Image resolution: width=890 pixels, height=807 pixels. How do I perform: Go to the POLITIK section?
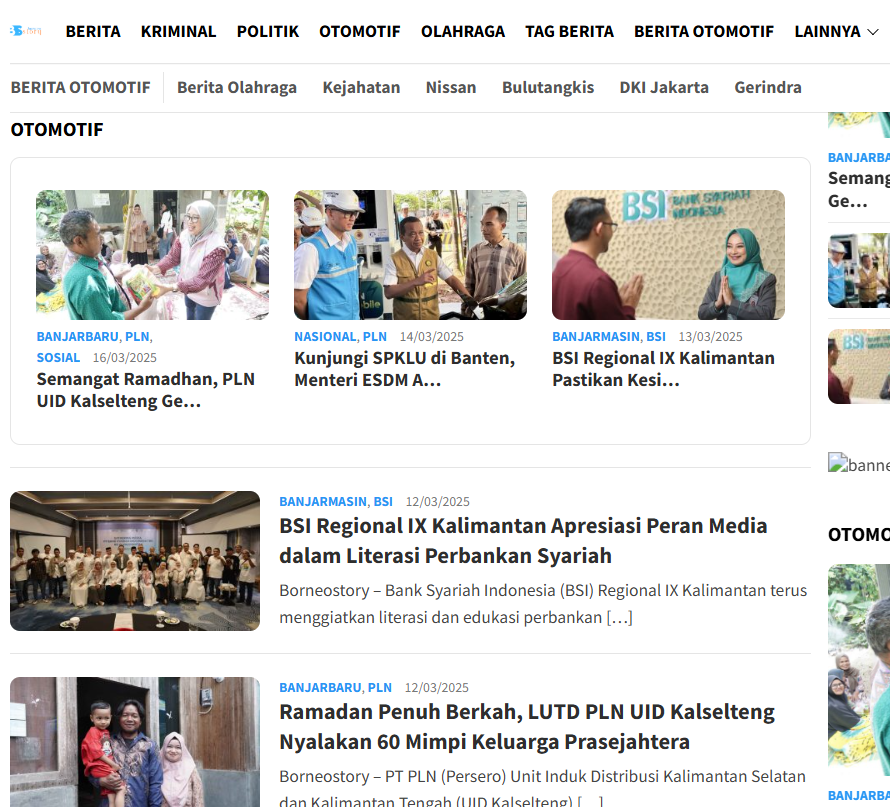267,31
